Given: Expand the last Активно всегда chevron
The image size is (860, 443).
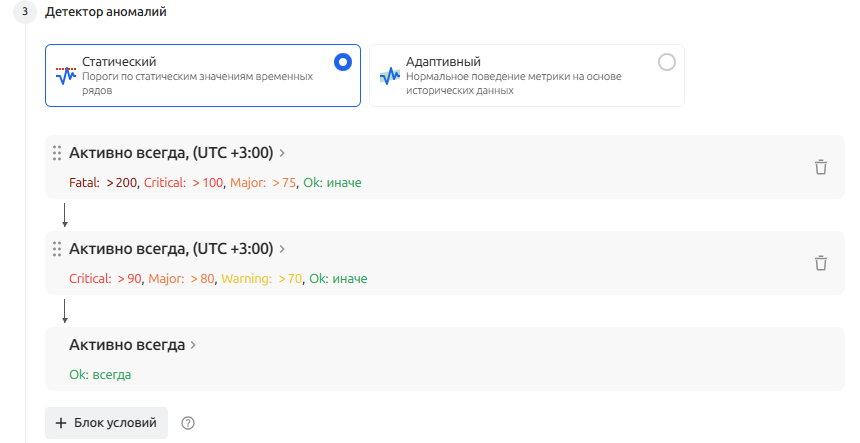Looking at the screenshot, I should coord(193,345).
